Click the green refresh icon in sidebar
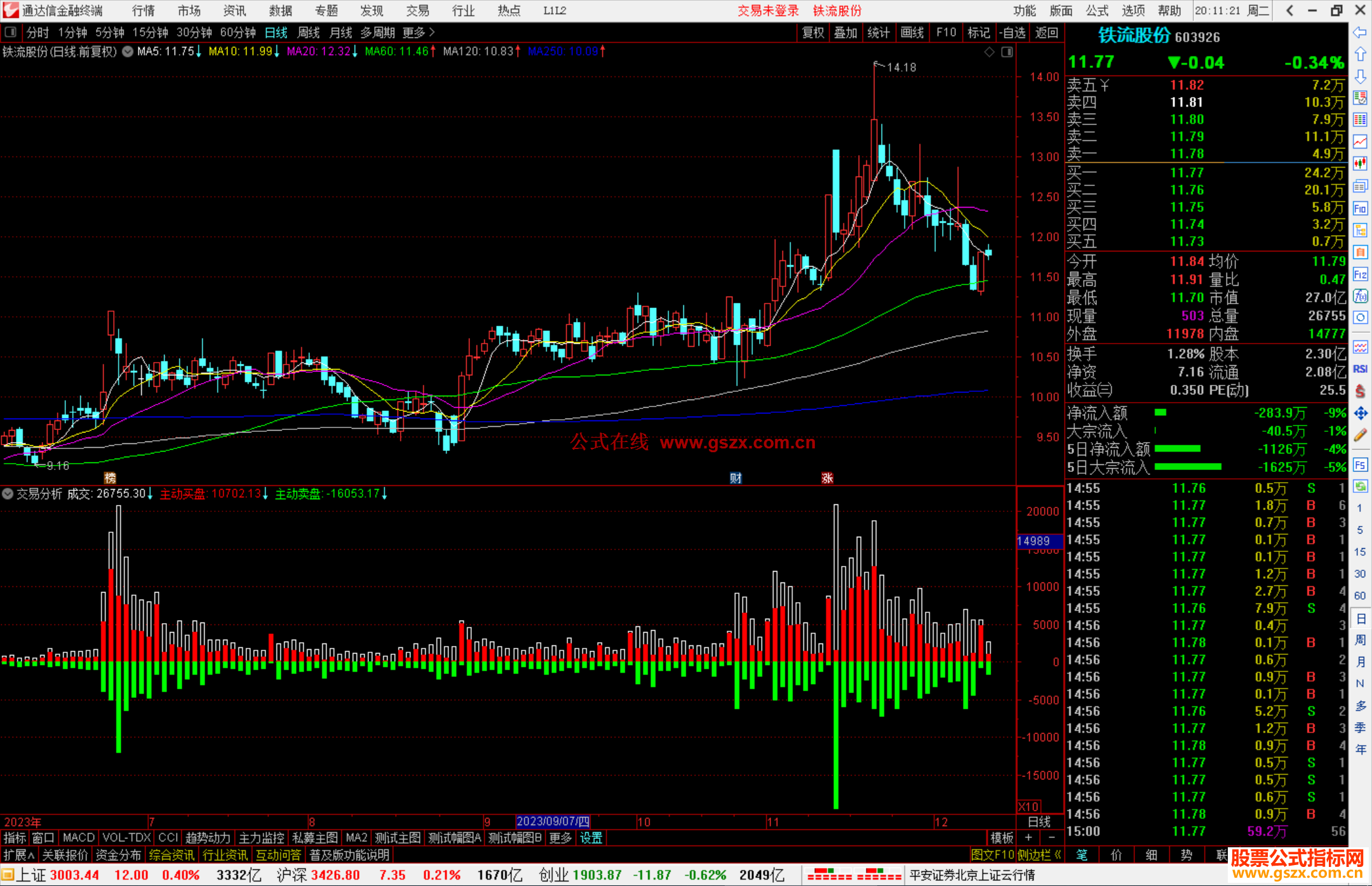 click(x=1360, y=486)
